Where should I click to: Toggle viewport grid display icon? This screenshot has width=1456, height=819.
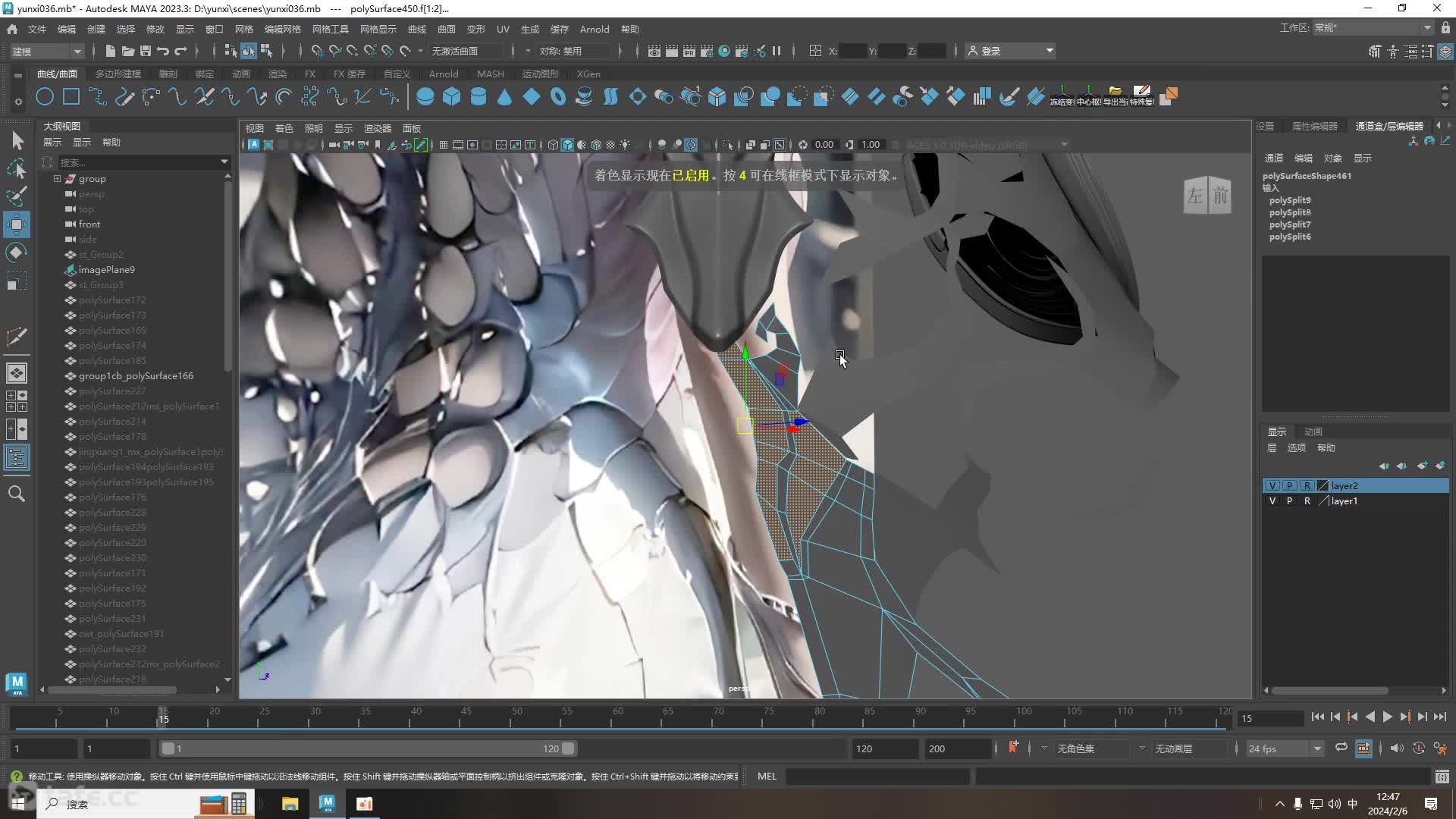pyautogui.click(x=444, y=144)
